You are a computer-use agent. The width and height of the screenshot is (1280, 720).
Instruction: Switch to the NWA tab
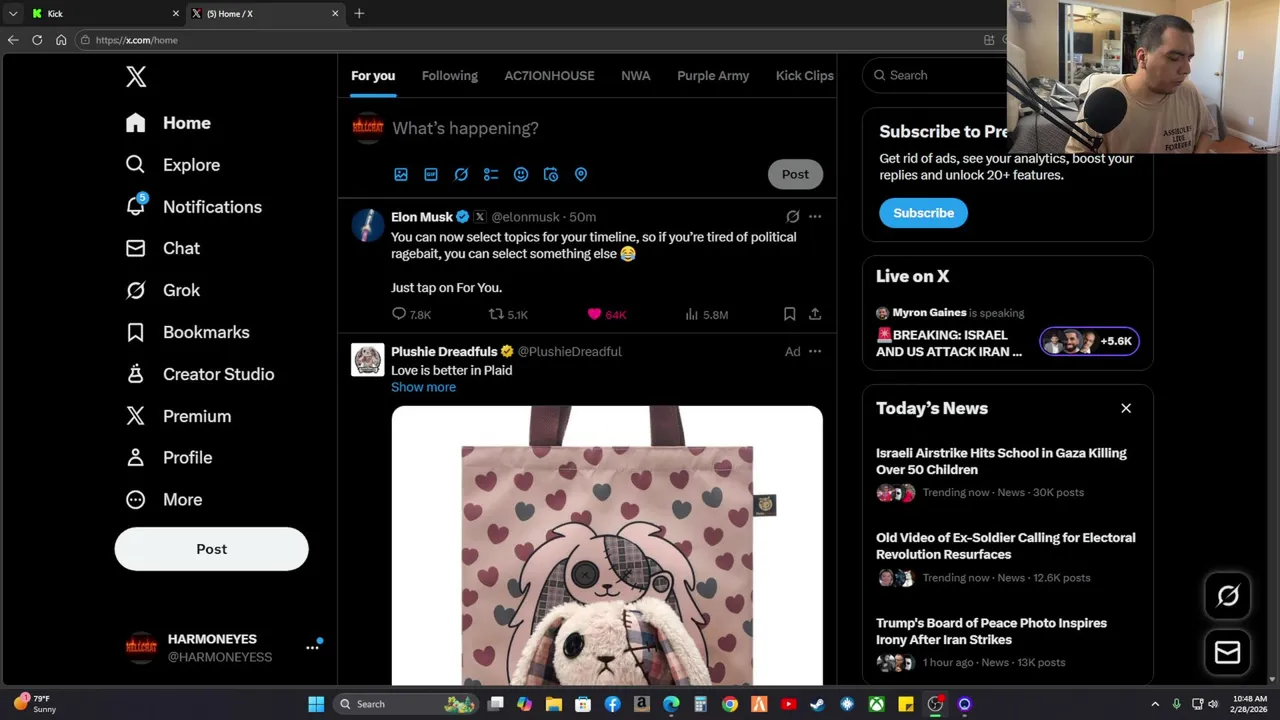[635, 76]
